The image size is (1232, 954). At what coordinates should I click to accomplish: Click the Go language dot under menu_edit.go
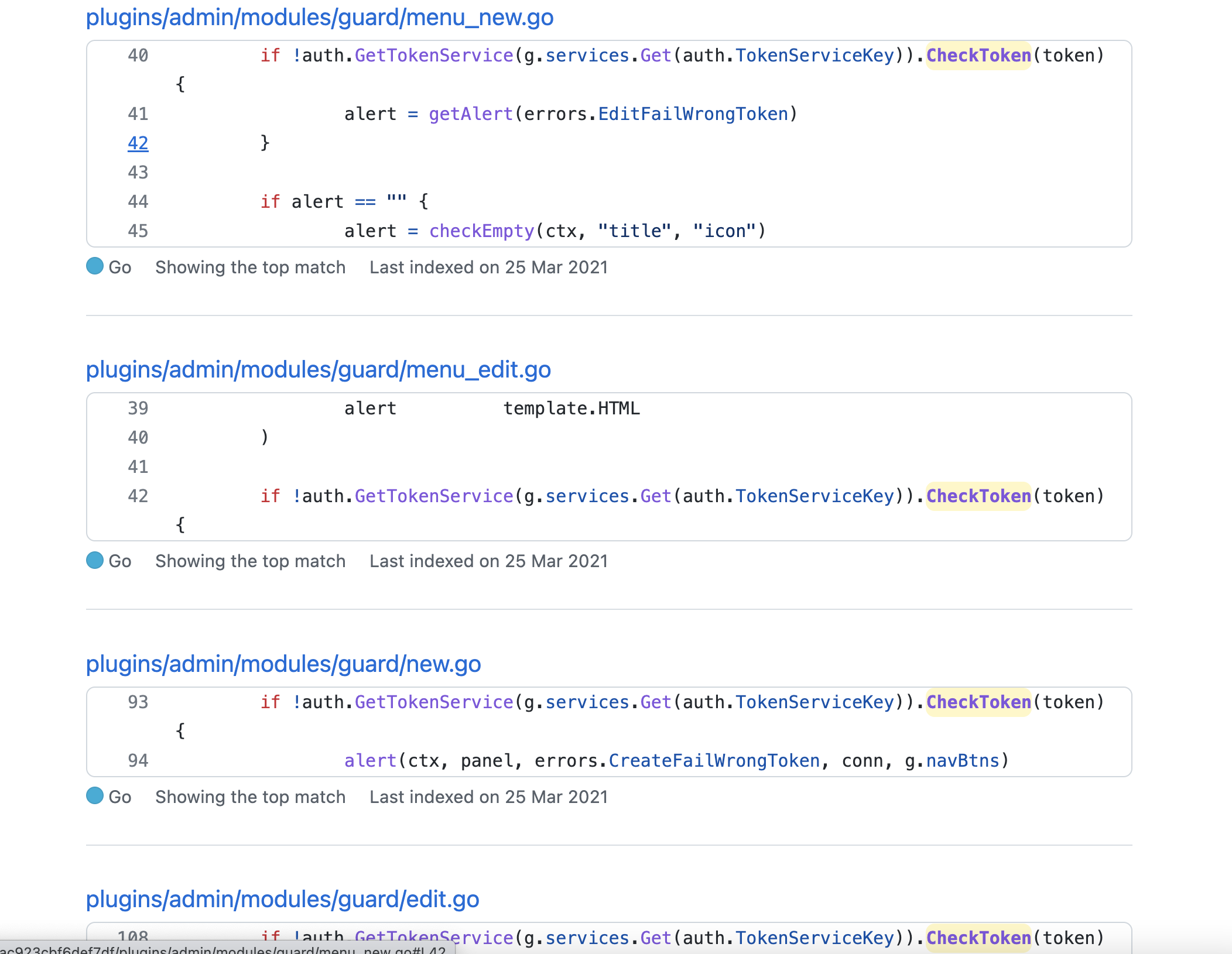[x=95, y=561]
